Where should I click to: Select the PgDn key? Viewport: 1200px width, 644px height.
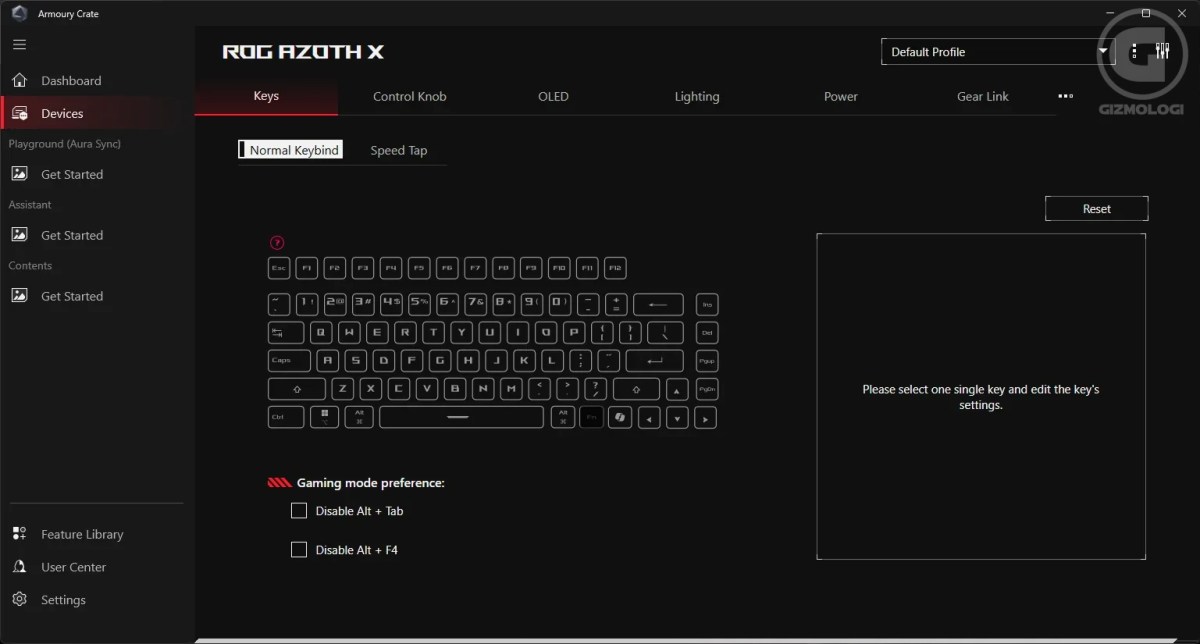(707, 390)
